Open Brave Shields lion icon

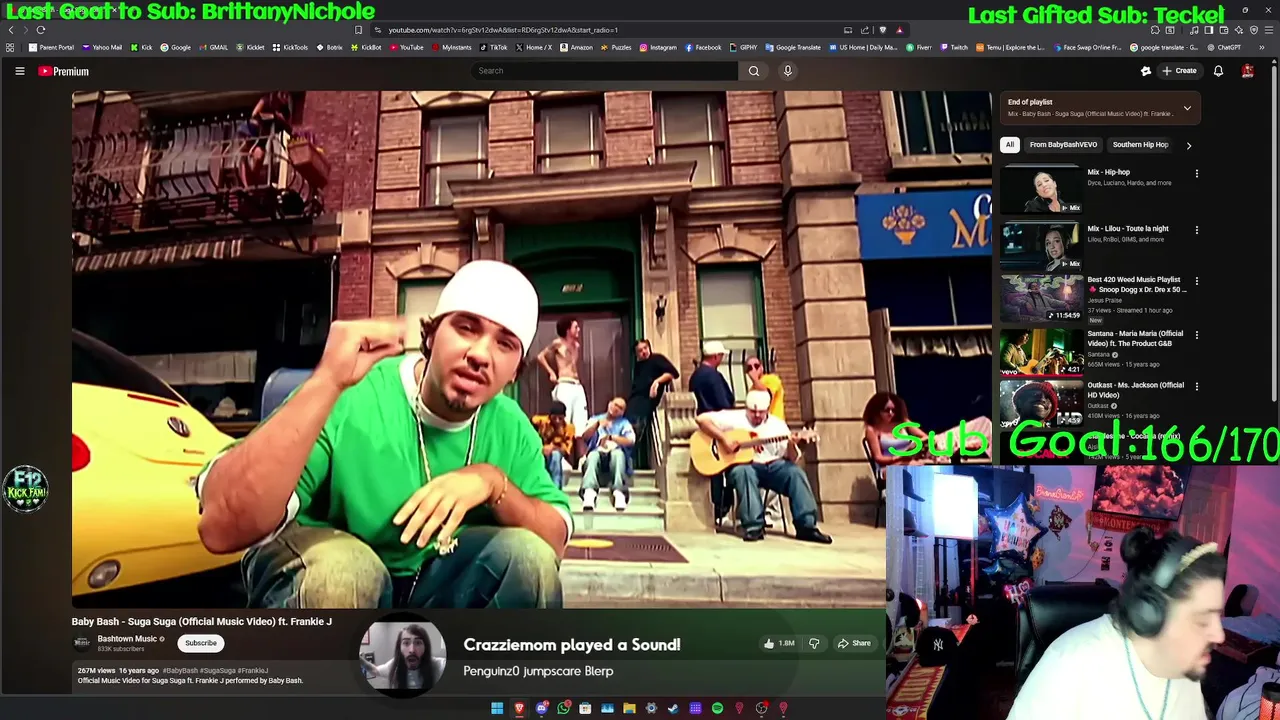pos(882,30)
